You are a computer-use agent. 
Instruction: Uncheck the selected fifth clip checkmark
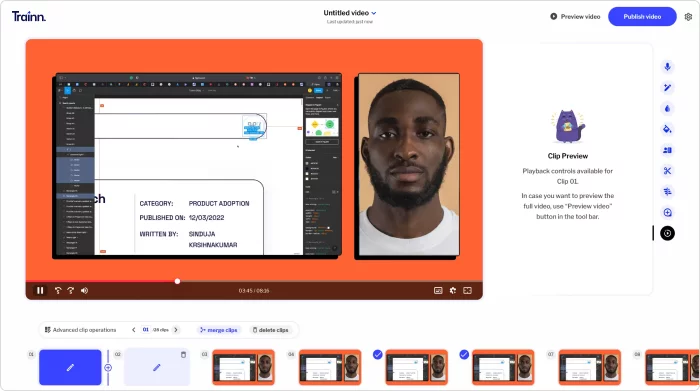click(x=378, y=354)
